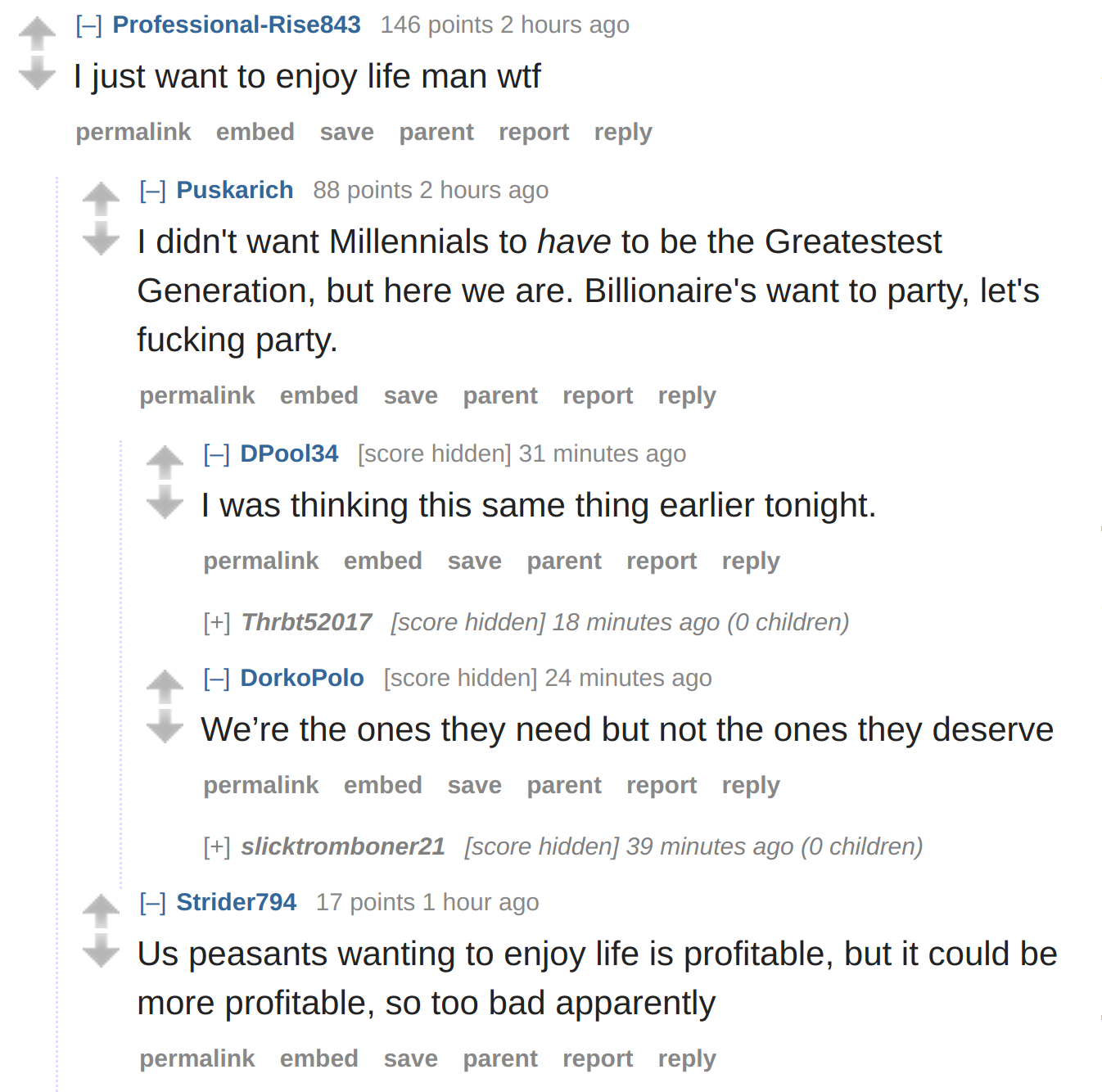The width and height of the screenshot is (1102, 1092).
Task: Collapse DorkoPolo's comment
Action: tap(216, 679)
